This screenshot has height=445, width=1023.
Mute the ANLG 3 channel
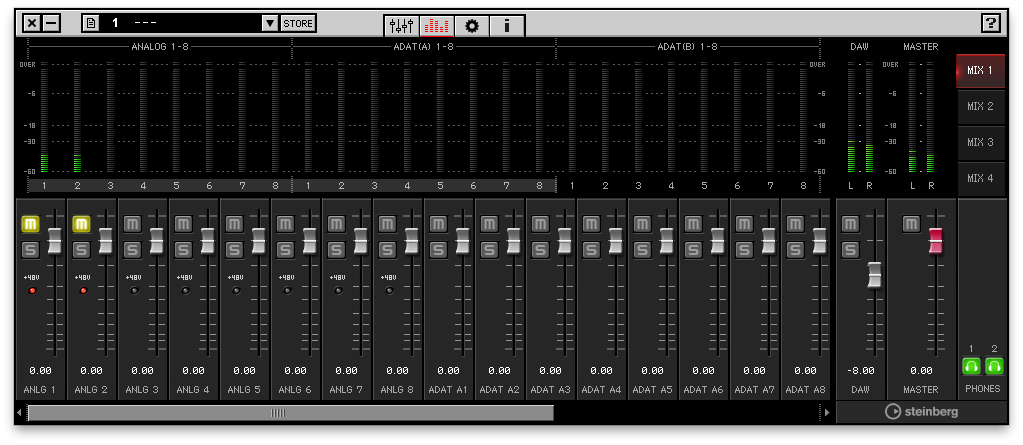(x=132, y=224)
